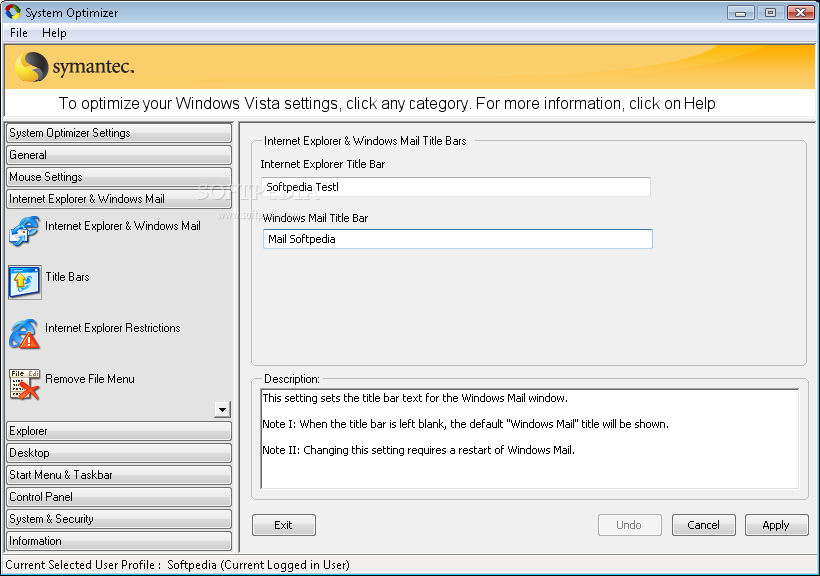Expand the Desktop category
Image resolution: width=820 pixels, height=576 pixels.
pyautogui.click(x=119, y=453)
